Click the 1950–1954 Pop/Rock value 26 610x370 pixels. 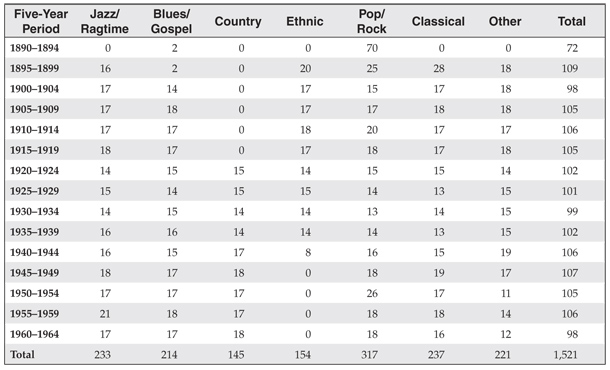[372, 293]
